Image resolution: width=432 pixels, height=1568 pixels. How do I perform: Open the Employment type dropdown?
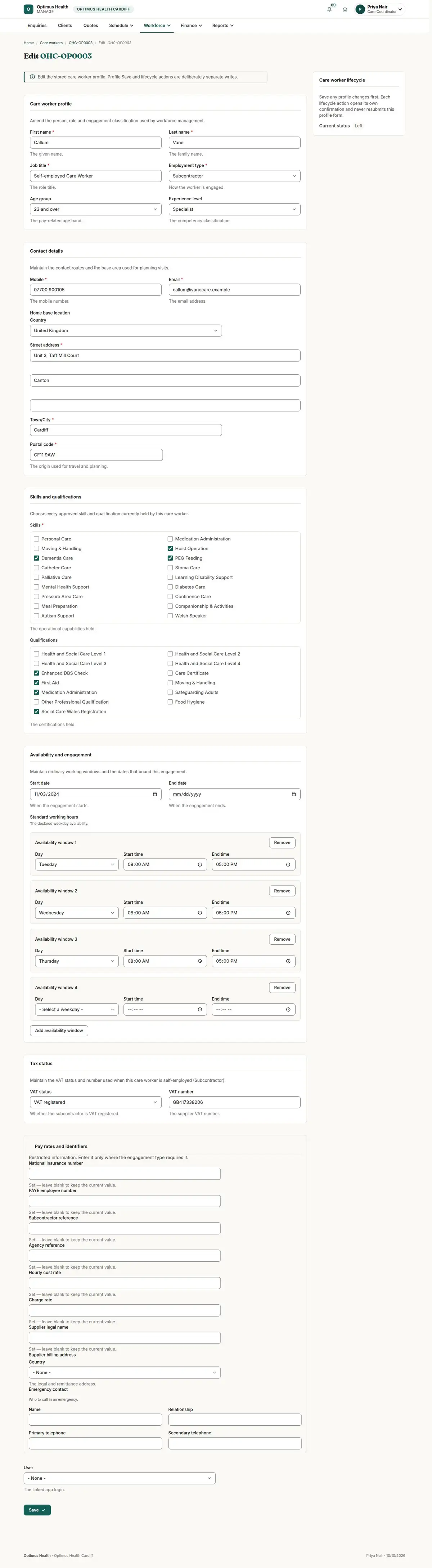(234, 176)
